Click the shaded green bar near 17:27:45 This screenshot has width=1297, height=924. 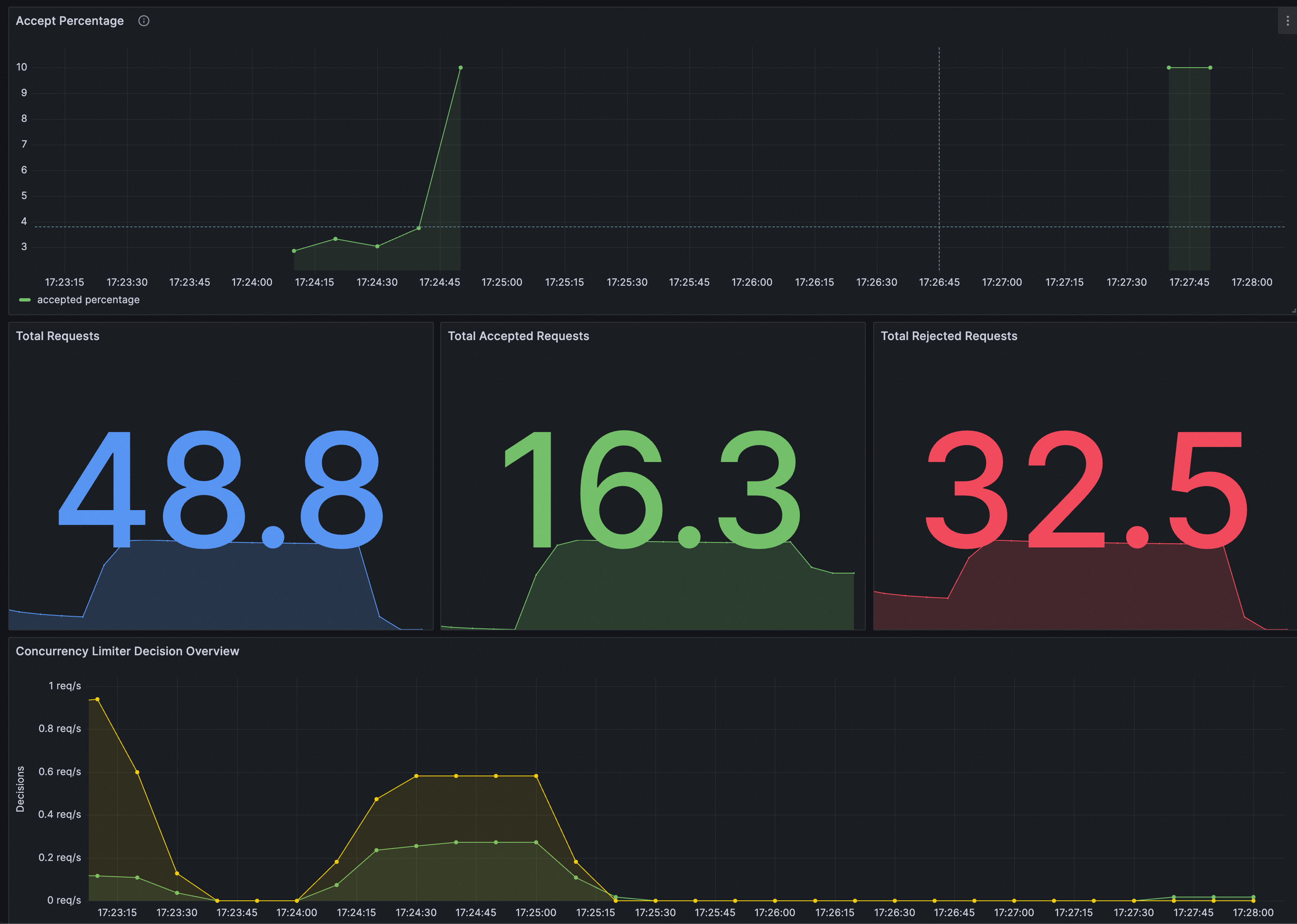(1190, 171)
